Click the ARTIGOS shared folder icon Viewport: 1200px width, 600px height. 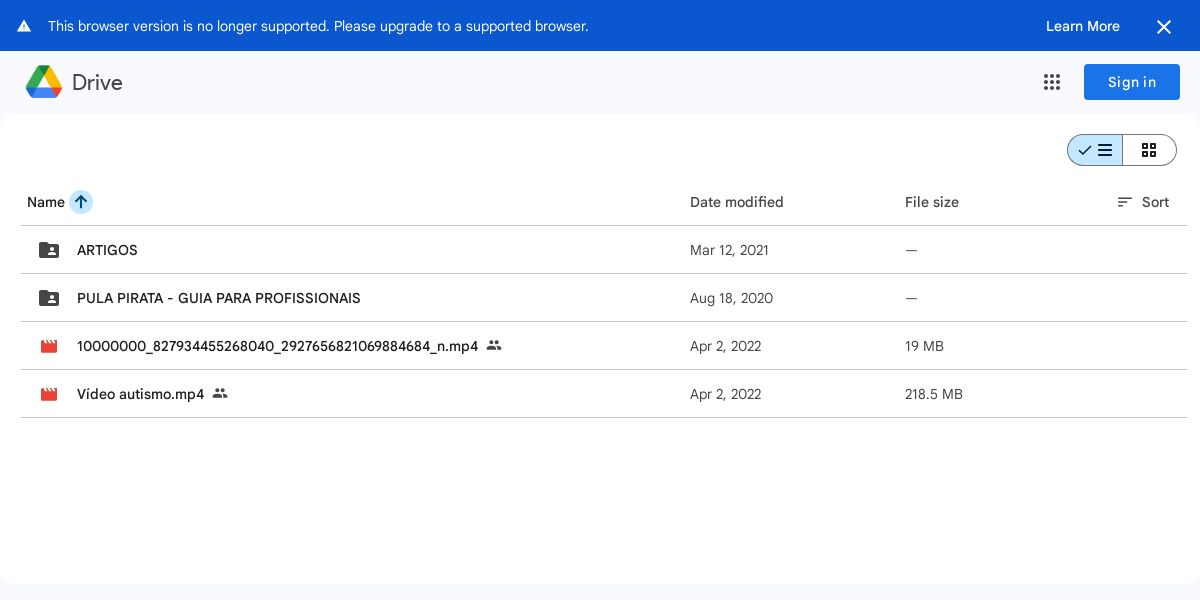click(49, 250)
